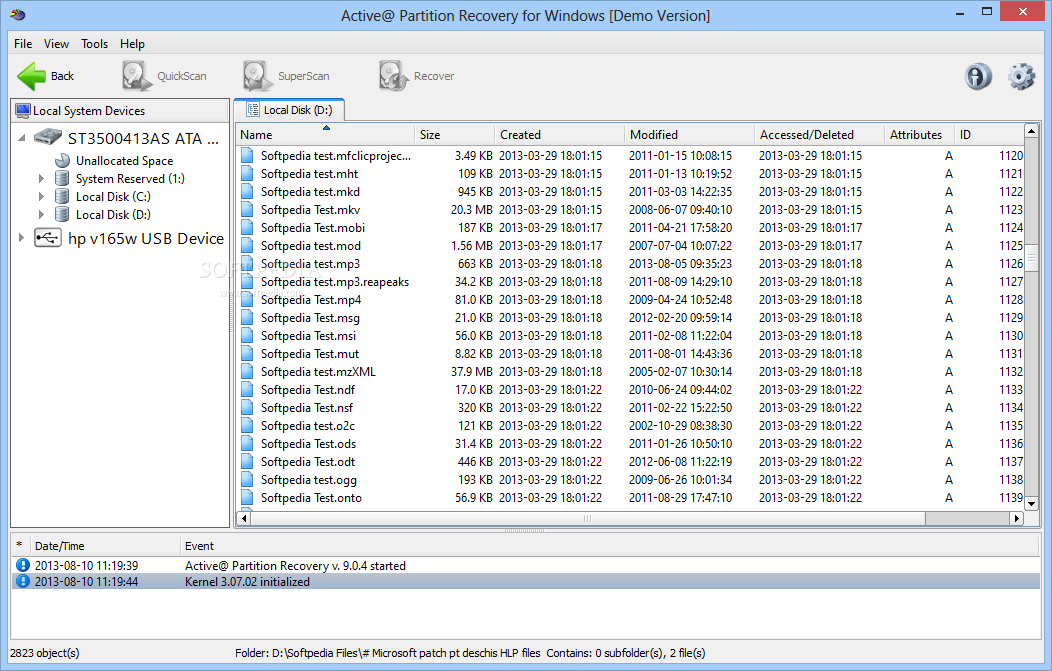
Task: Open the View menu
Action: point(56,44)
